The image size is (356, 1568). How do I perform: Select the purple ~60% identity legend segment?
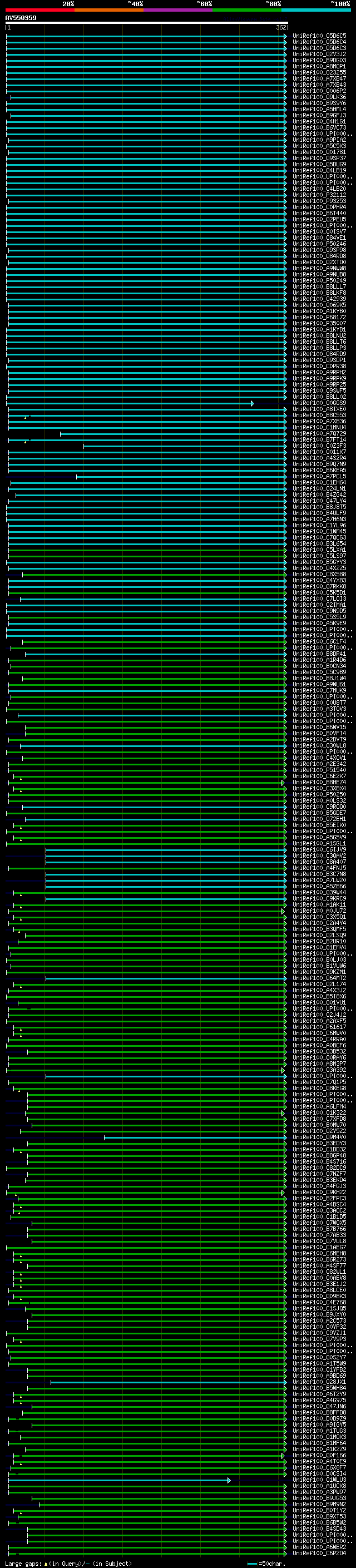[177, 10]
